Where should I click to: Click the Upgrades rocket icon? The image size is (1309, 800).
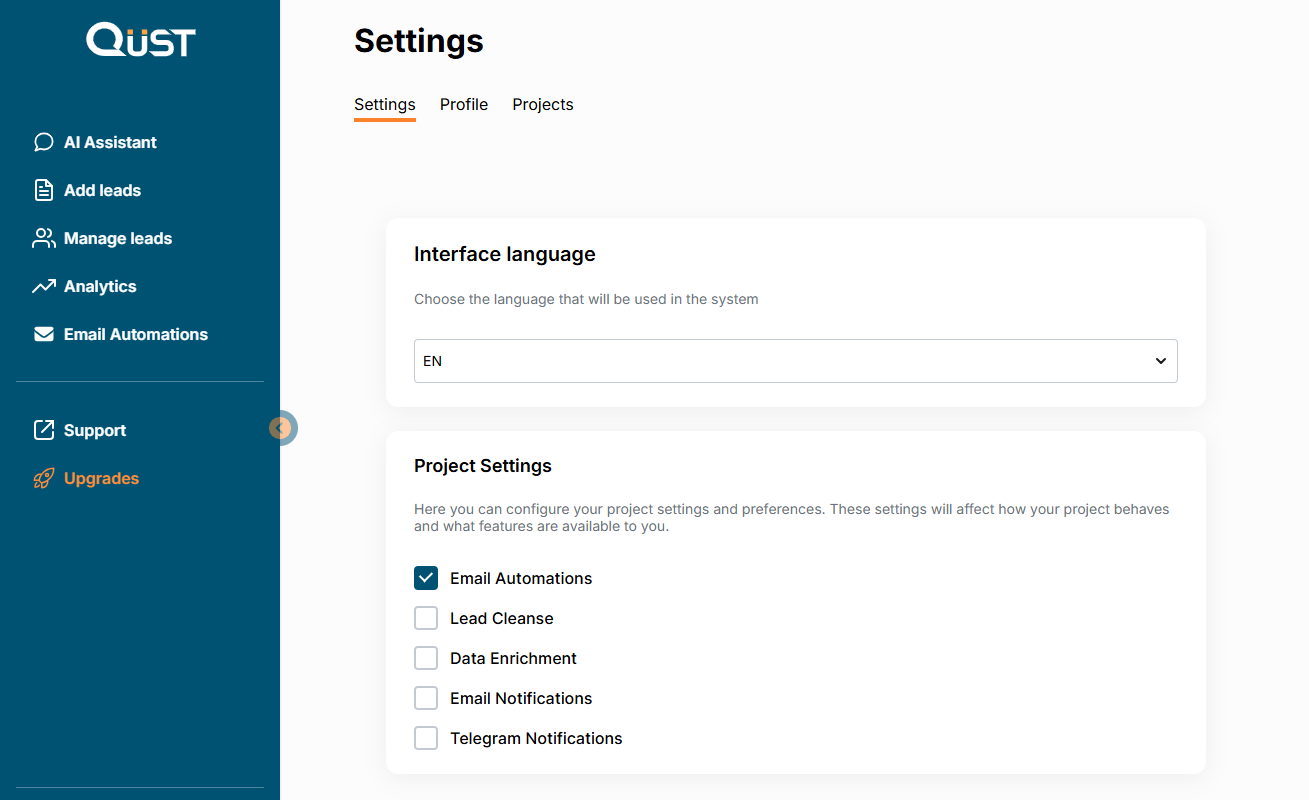pos(43,478)
